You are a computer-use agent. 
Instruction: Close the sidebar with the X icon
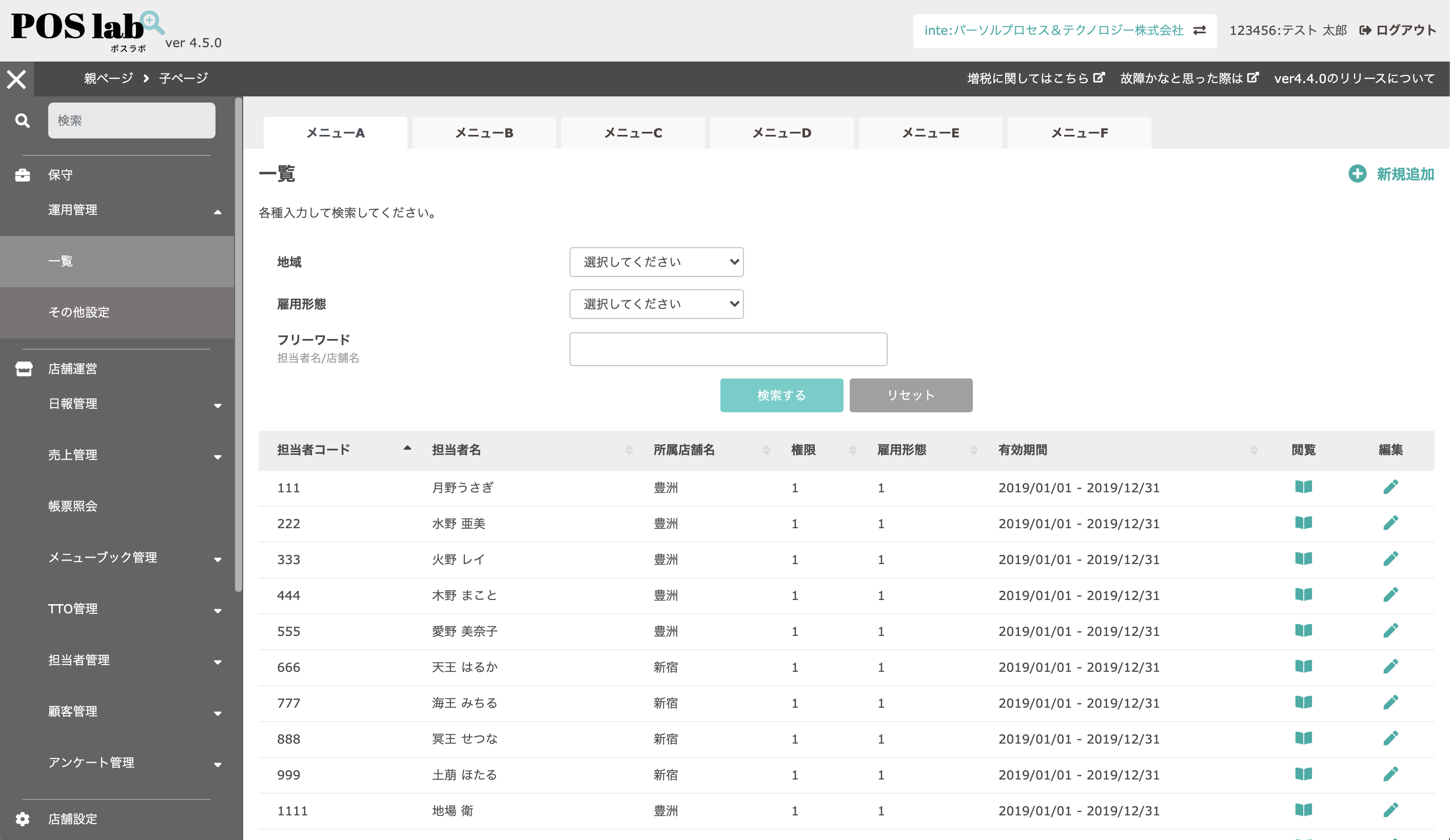[x=17, y=79]
